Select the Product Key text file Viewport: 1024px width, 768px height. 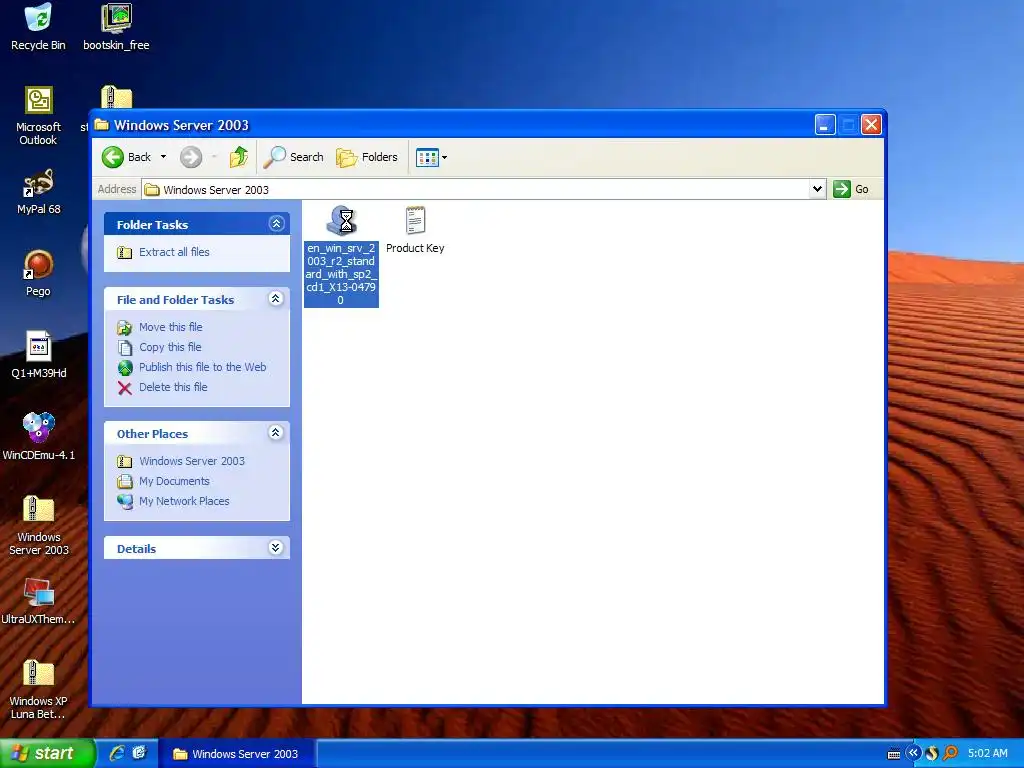coord(415,229)
